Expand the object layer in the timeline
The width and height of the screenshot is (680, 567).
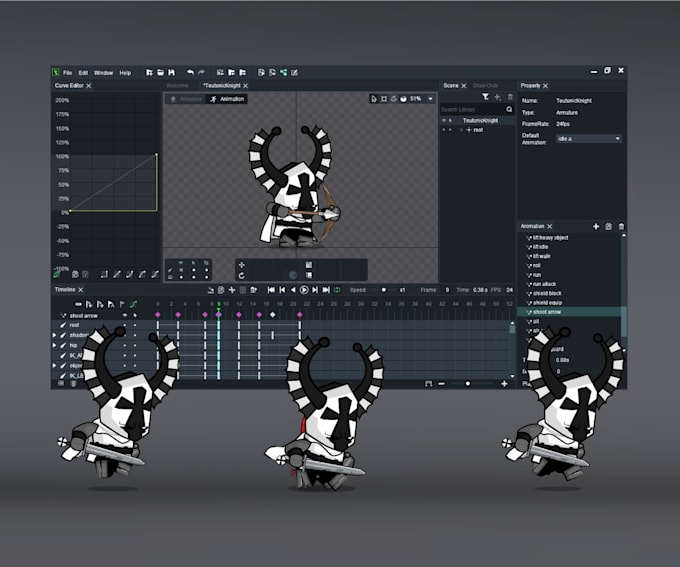click(54, 366)
